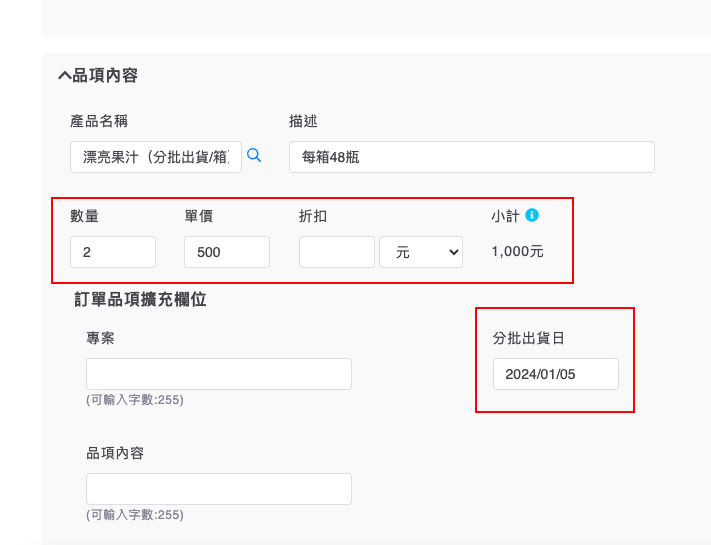Click the 專案 field label
Screen dimensions: 711x545
coord(100,338)
